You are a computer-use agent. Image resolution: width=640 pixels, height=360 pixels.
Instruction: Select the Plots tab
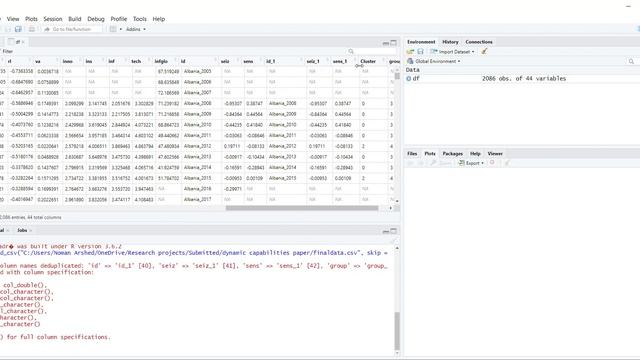(430, 153)
